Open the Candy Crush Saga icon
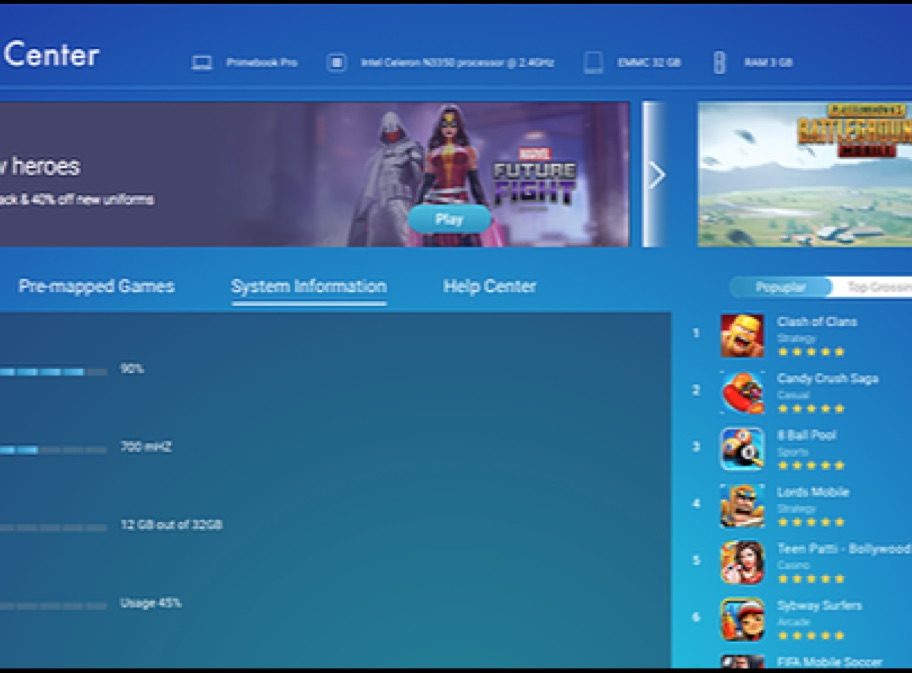 (x=742, y=393)
